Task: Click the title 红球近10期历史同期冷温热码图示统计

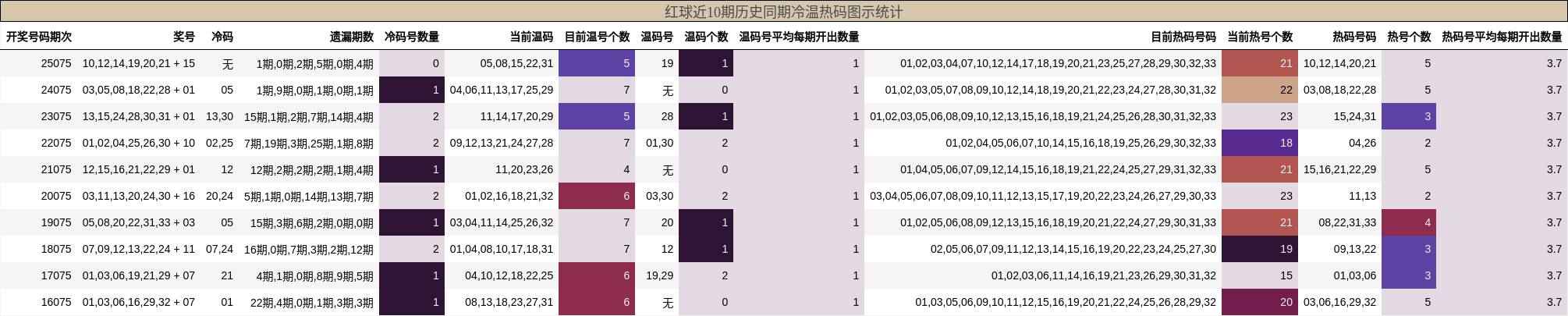Action: pos(783,12)
